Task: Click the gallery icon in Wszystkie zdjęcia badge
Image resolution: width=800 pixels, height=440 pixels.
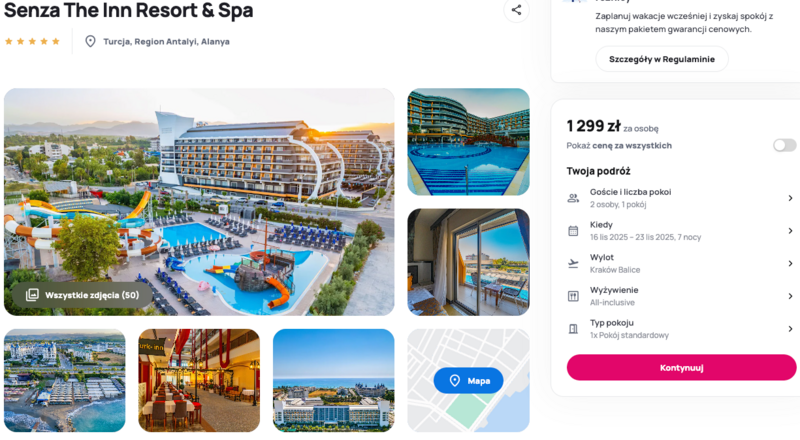Action: (x=32, y=295)
